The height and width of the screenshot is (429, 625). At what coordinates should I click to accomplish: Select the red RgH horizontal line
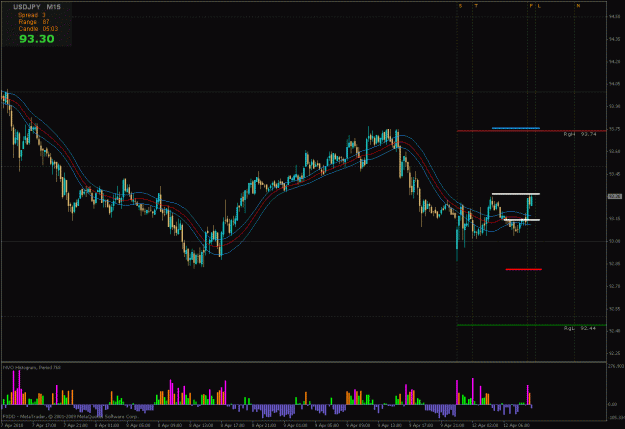tap(531, 130)
